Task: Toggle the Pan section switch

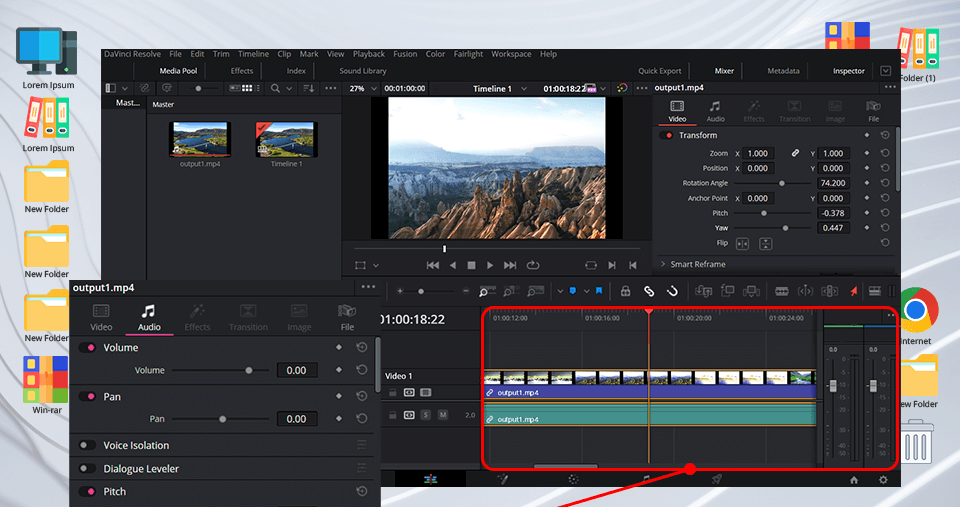Action: [88, 396]
